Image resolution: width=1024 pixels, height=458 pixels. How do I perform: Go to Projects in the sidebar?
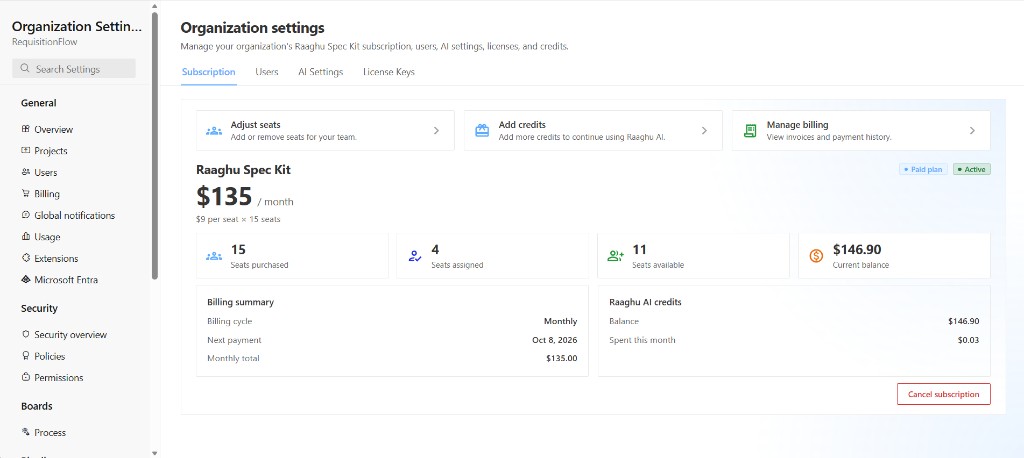(51, 150)
